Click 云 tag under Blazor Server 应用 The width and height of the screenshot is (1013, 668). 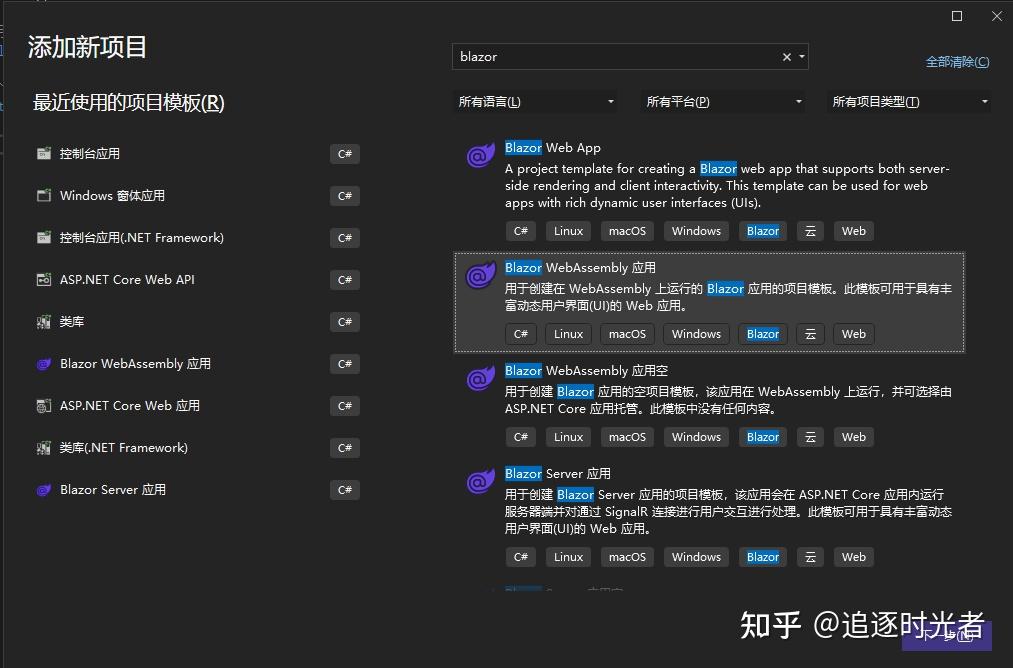click(x=810, y=557)
